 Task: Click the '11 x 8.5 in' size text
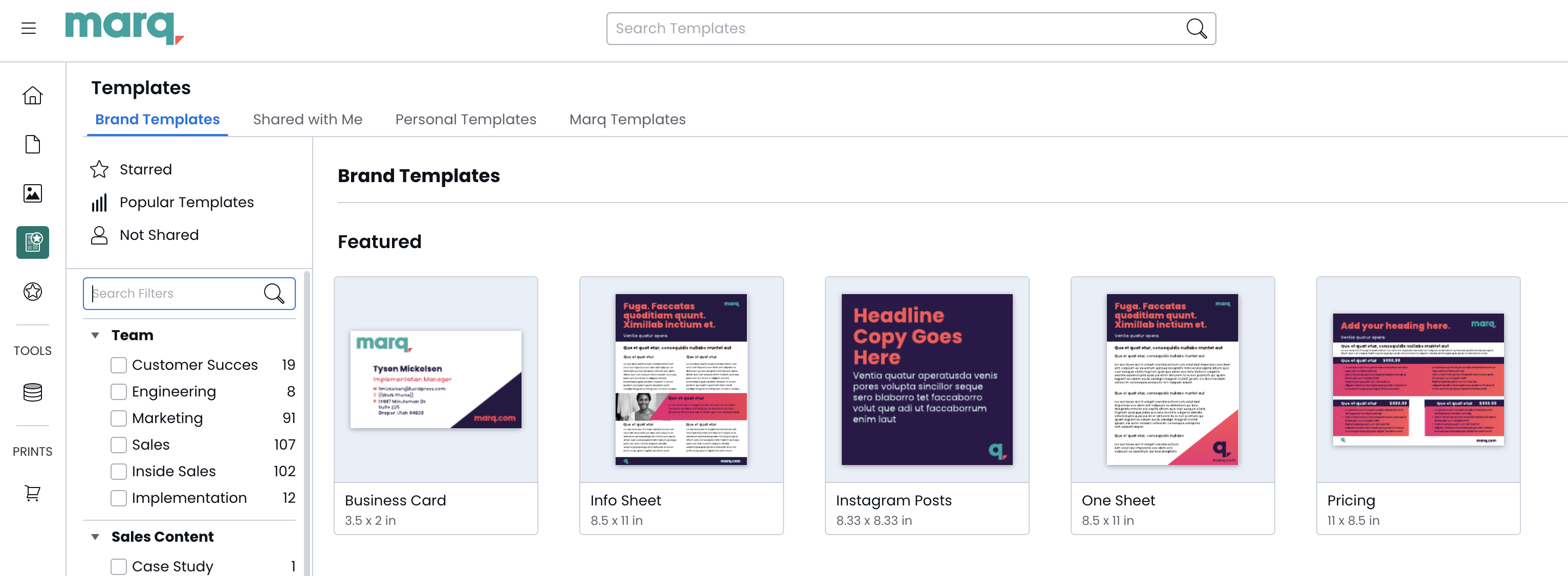[x=1353, y=521]
